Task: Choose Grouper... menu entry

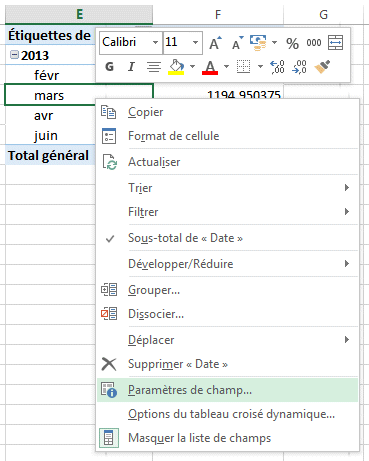Action: (228, 290)
